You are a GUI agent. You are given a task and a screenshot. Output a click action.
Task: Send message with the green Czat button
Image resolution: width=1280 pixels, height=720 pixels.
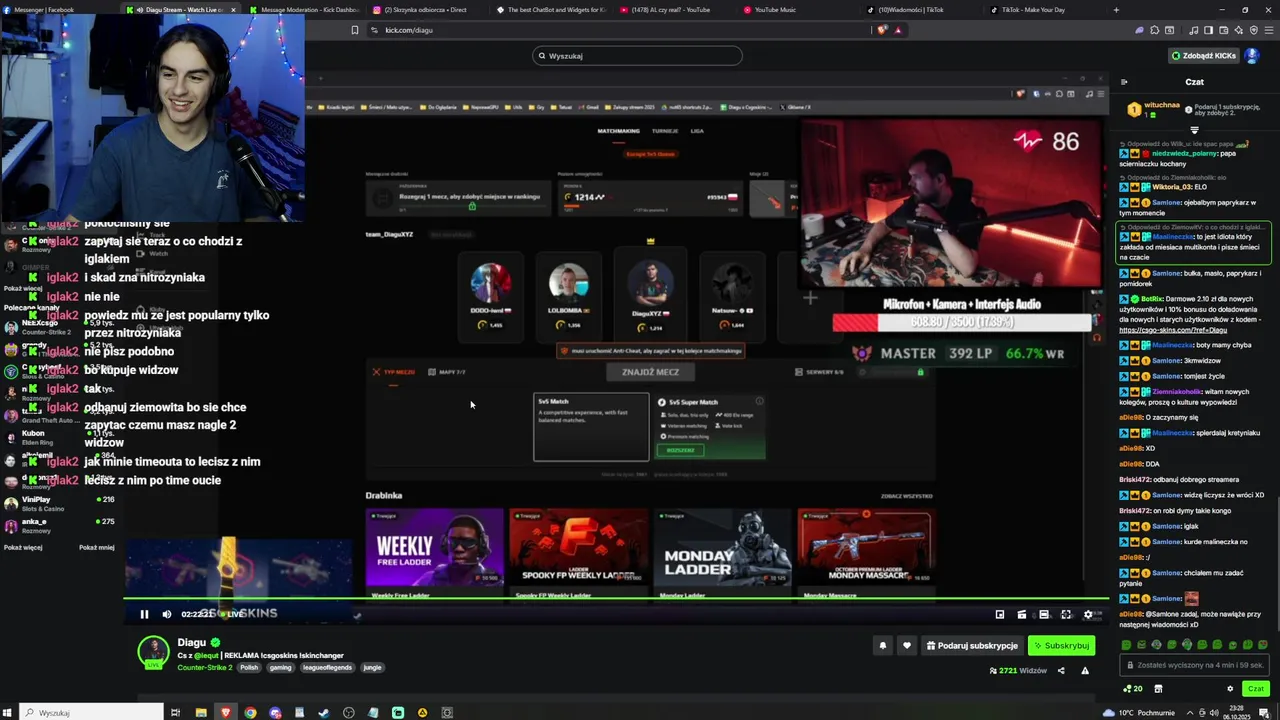1255,689
